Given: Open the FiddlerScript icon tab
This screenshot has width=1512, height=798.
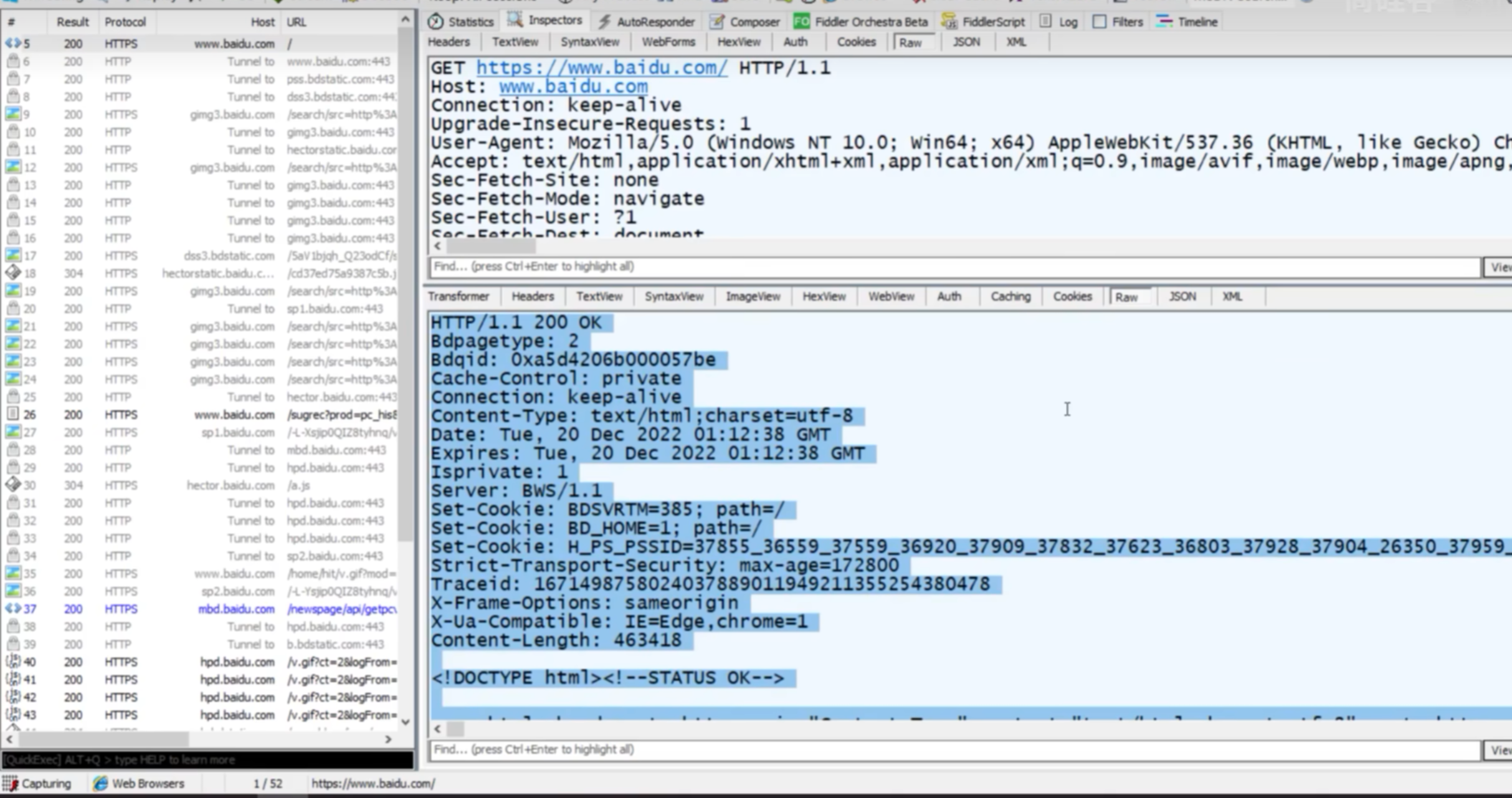Looking at the screenshot, I should [949, 22].
